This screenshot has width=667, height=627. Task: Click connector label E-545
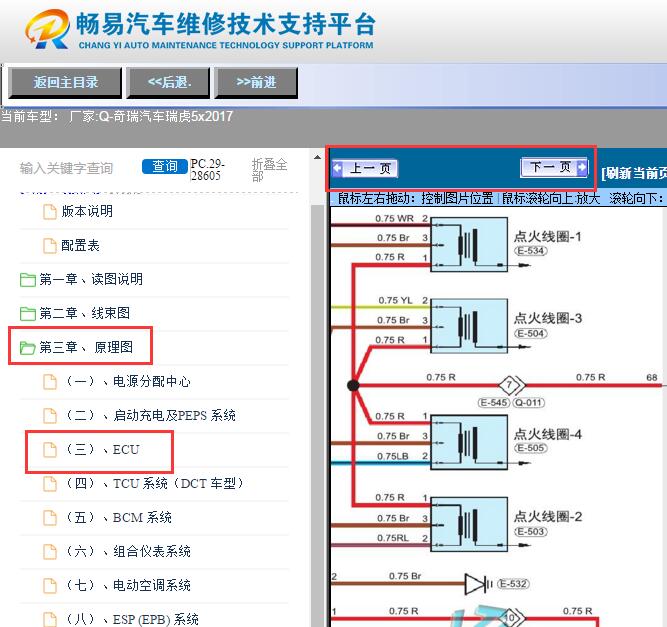point(493,402)
